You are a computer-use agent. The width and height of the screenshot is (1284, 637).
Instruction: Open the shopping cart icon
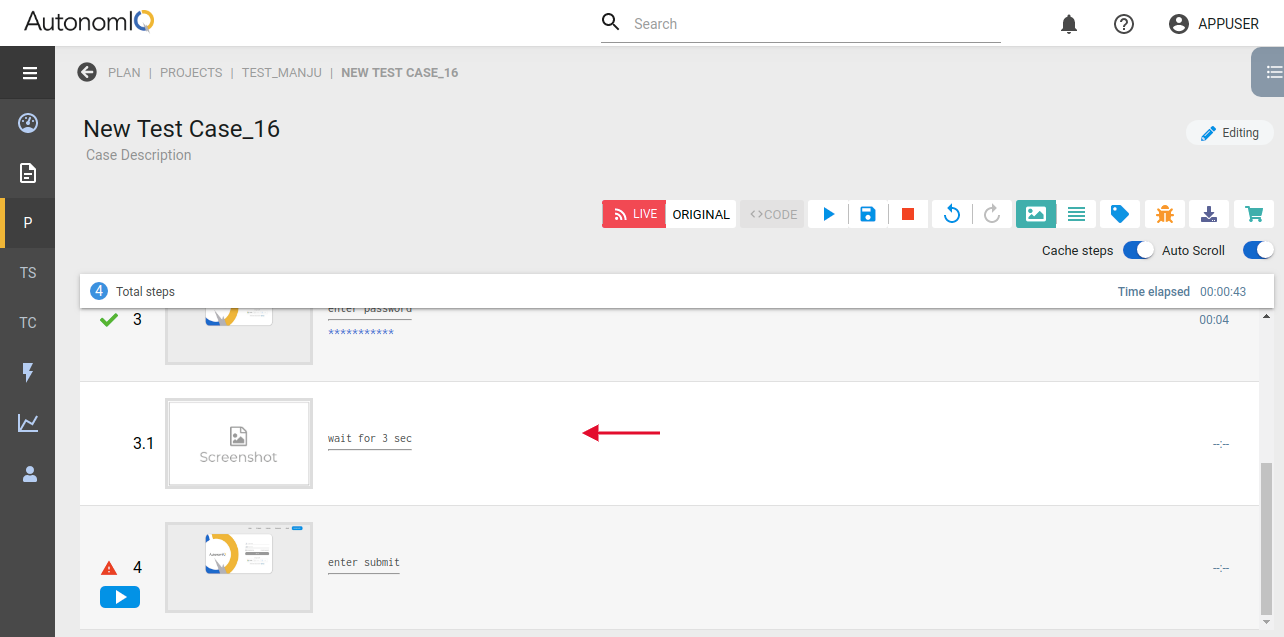(1253, 214)
